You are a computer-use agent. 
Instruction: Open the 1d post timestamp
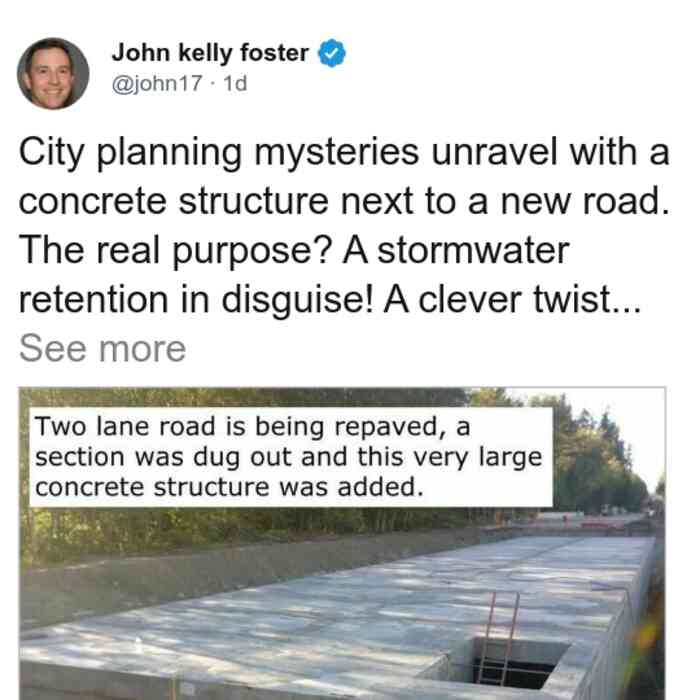click(235, 83)
